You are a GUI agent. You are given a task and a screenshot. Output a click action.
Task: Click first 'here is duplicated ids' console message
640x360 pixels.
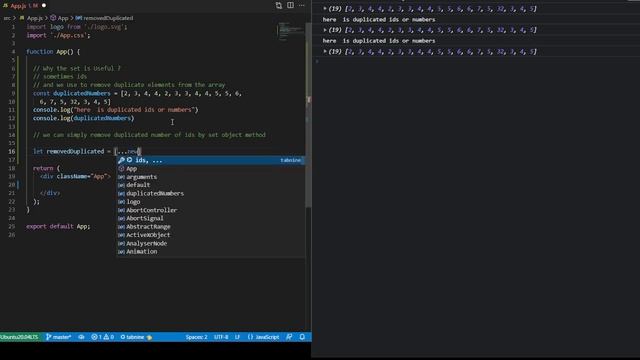point(379,19)
